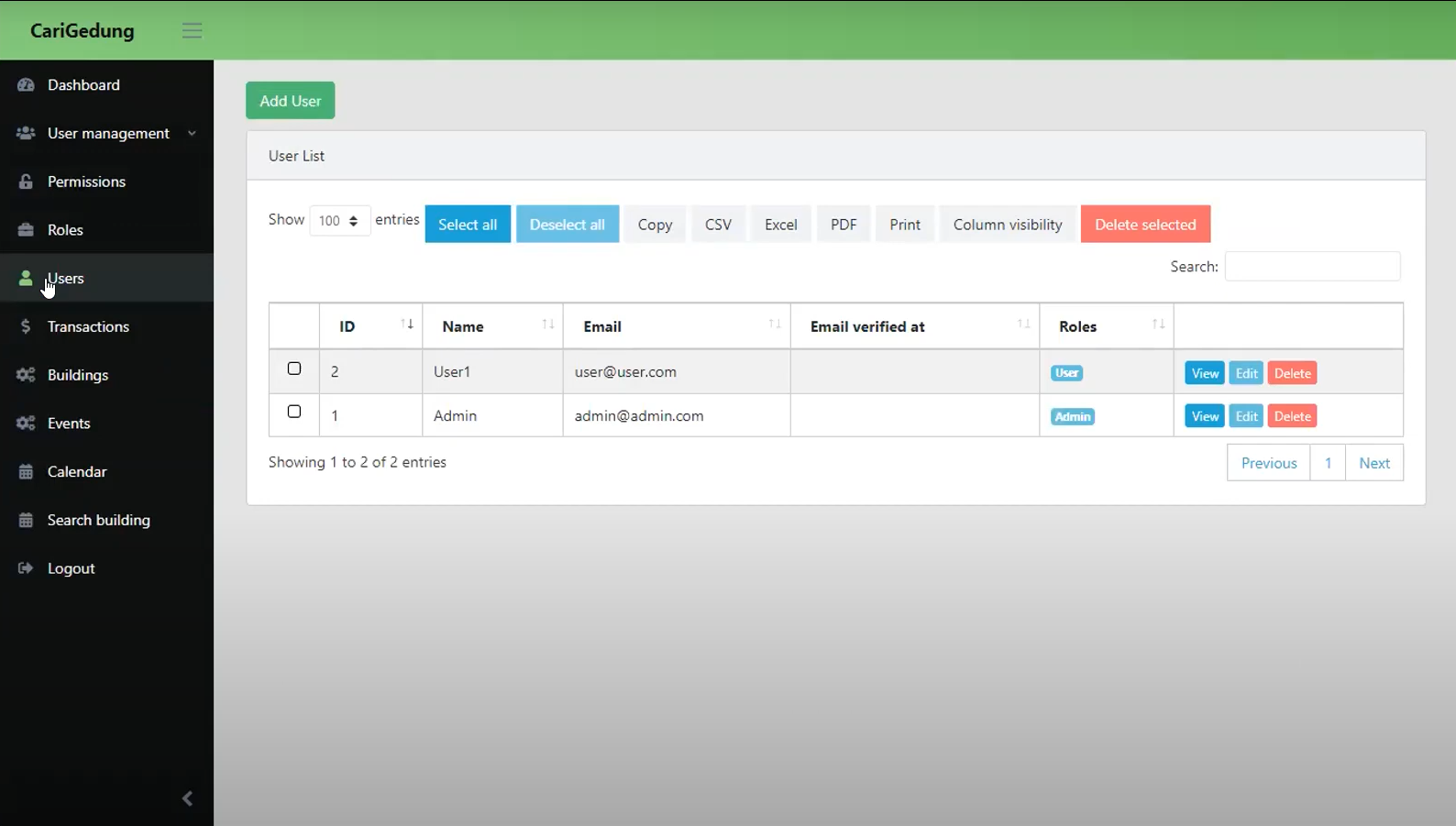Screen dimensions: 1456x826
Task: Click the Events cogs icon
Action: (26, 424)
